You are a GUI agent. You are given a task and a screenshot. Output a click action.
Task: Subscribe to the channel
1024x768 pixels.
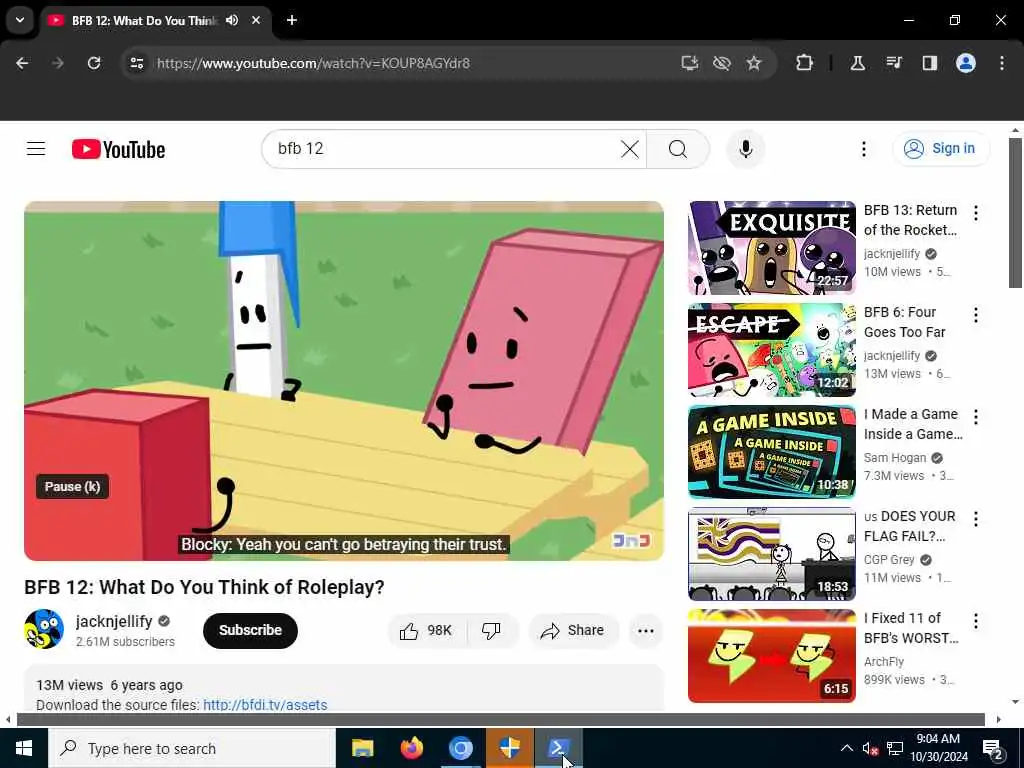click(x=250, y=630)
